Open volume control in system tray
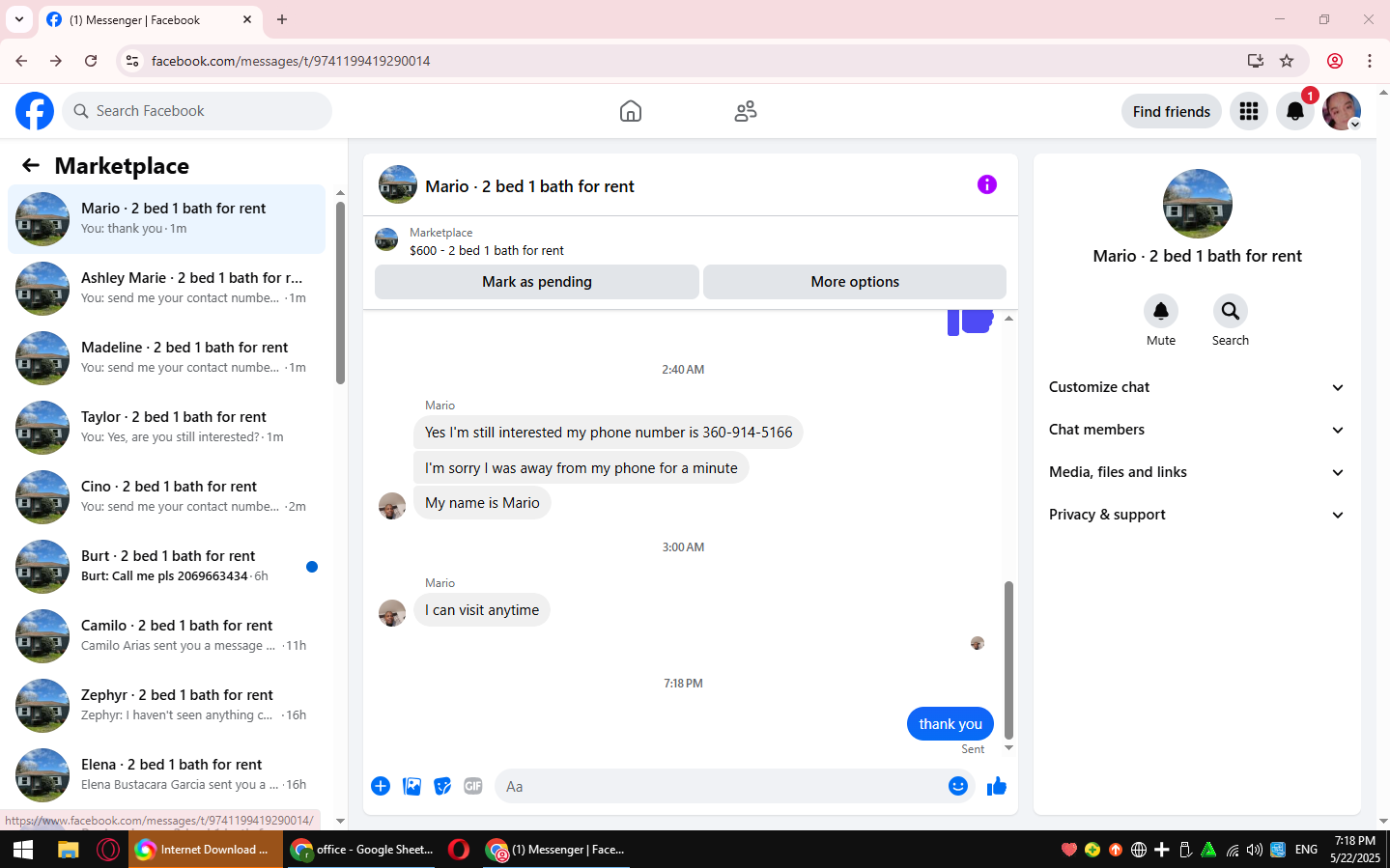 click(1255, 850)
